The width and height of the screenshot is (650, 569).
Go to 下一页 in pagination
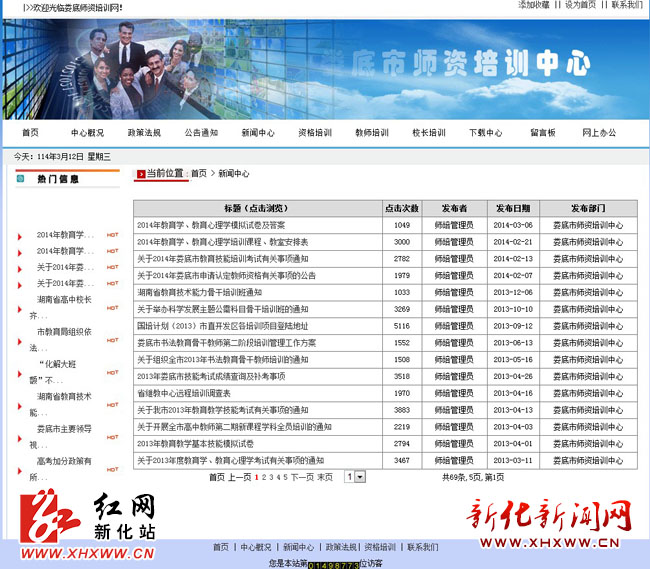coord(303,478)
